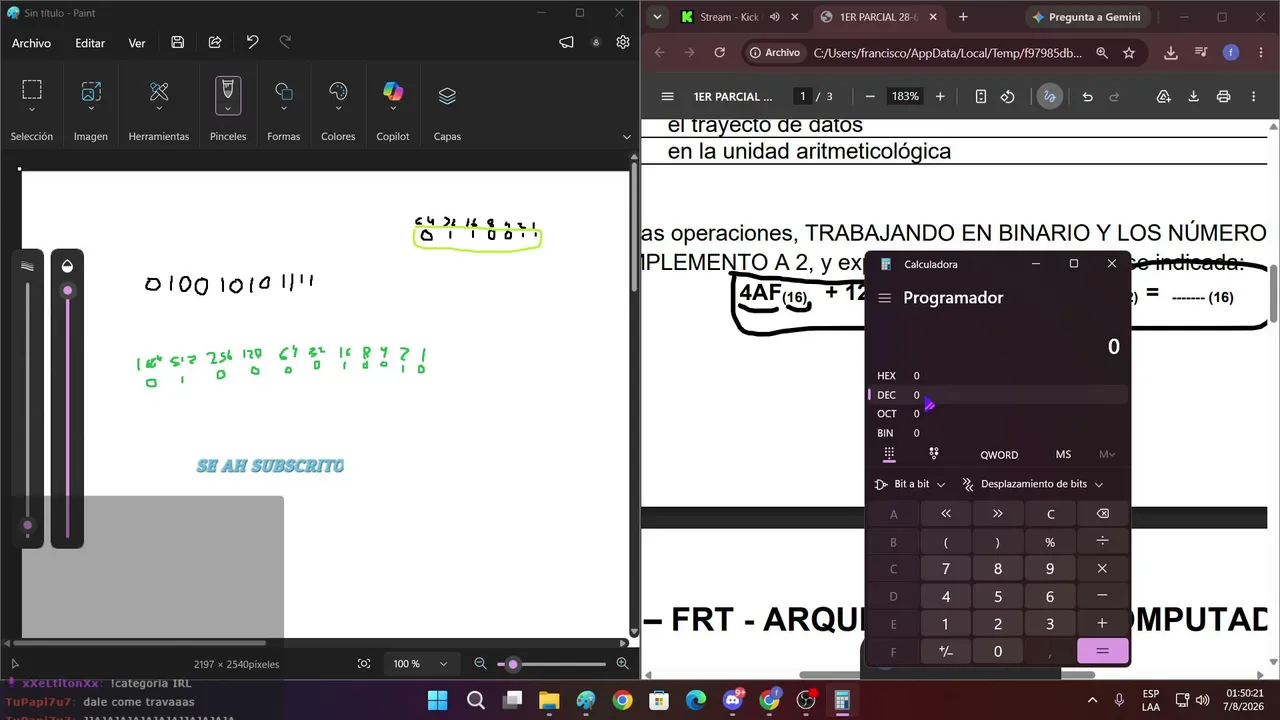This screenshot has height=720, width=1280.
Task: Select the HEX base in calculator
Action: click(998, 376)
